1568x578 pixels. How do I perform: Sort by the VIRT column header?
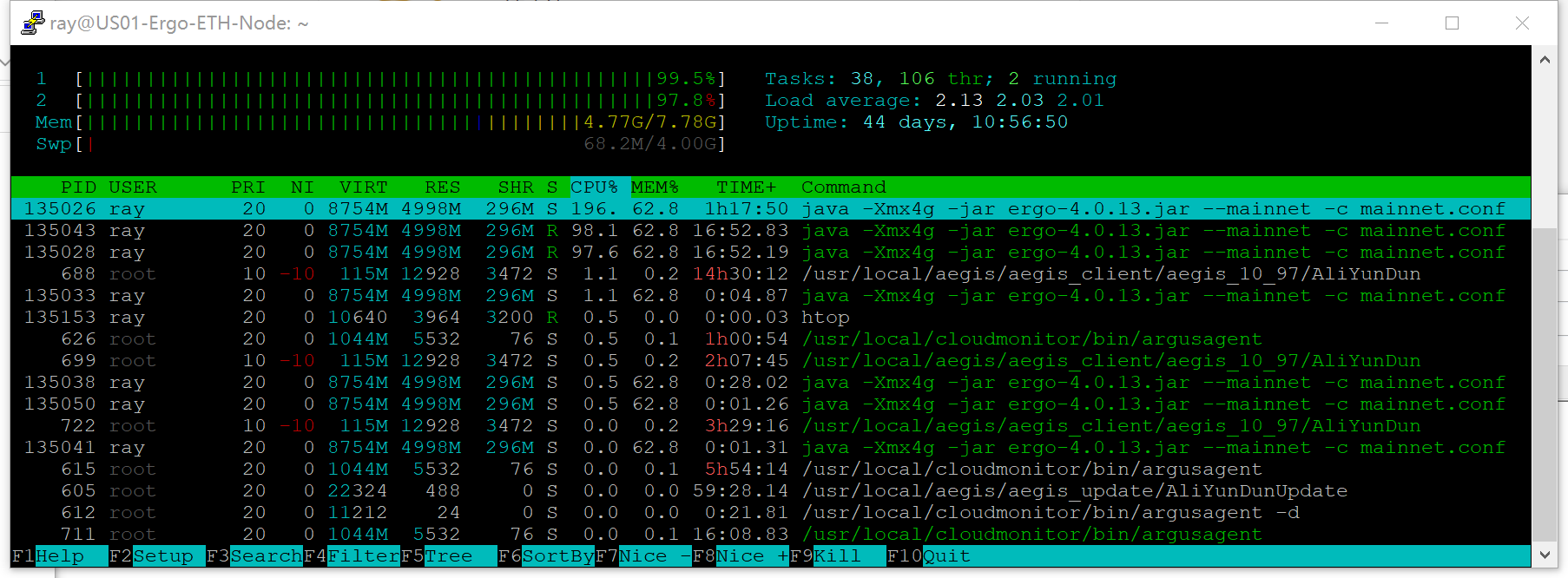[x=364, y=187]
